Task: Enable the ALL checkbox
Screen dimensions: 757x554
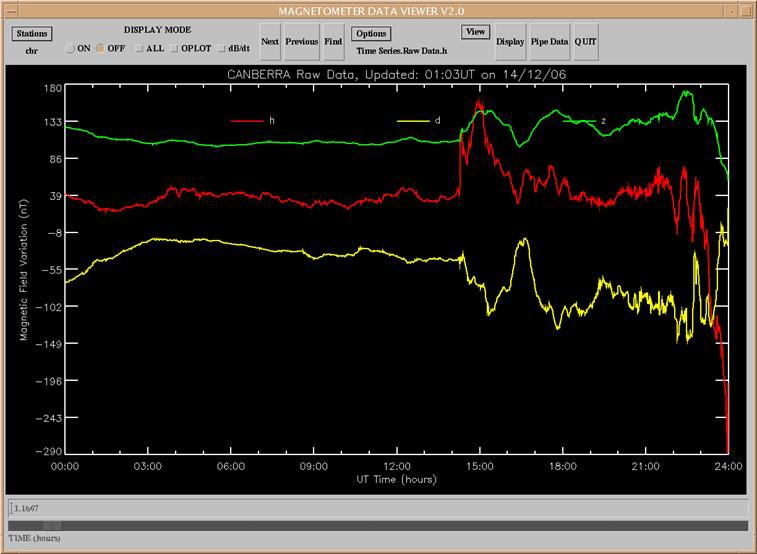Action: coord(139,48)
